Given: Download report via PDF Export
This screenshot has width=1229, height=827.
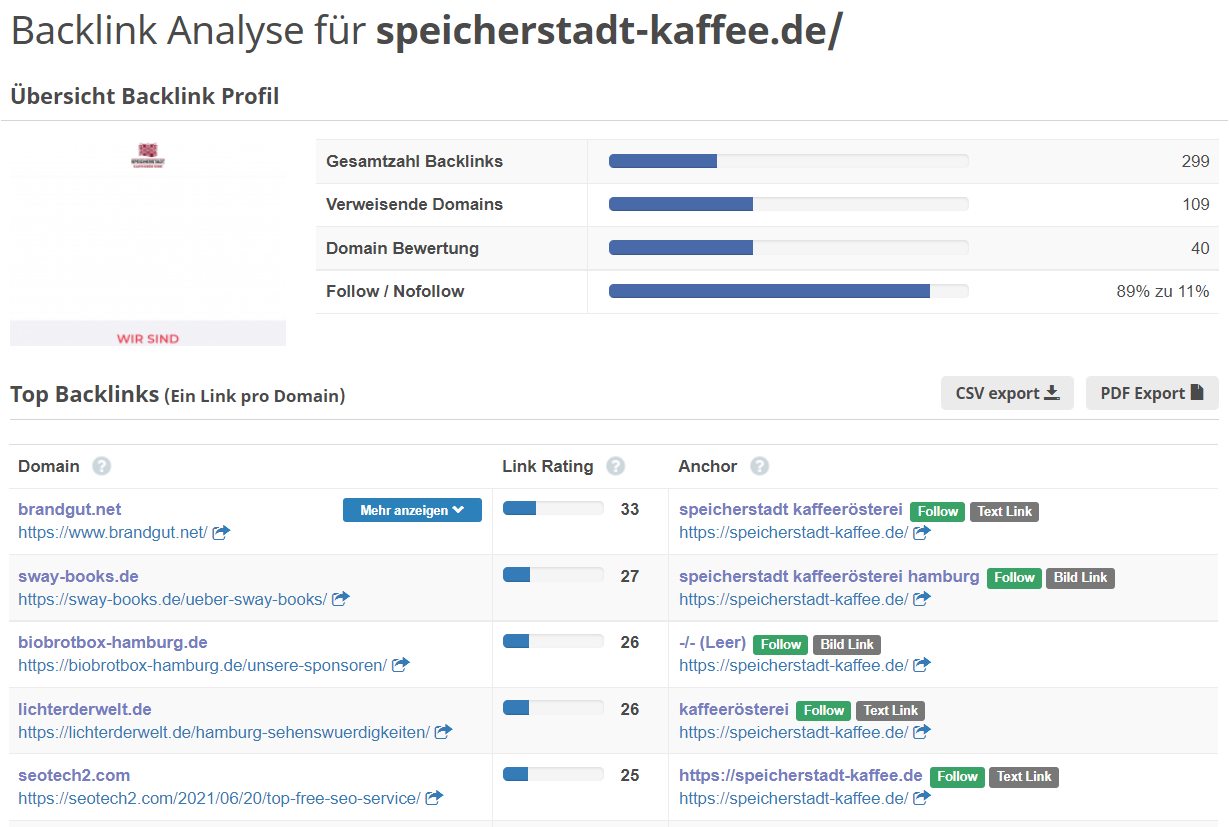Looking at the screenshot, I should (x=1152, y=393).
